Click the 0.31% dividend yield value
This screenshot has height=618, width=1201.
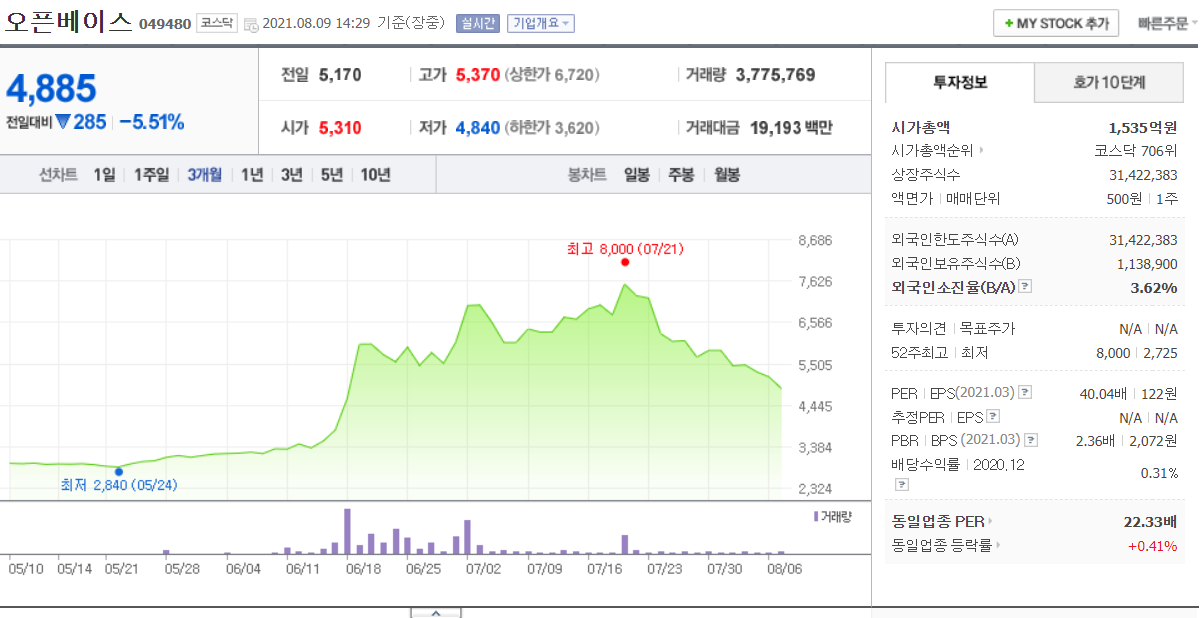[x=1160, y=473]
